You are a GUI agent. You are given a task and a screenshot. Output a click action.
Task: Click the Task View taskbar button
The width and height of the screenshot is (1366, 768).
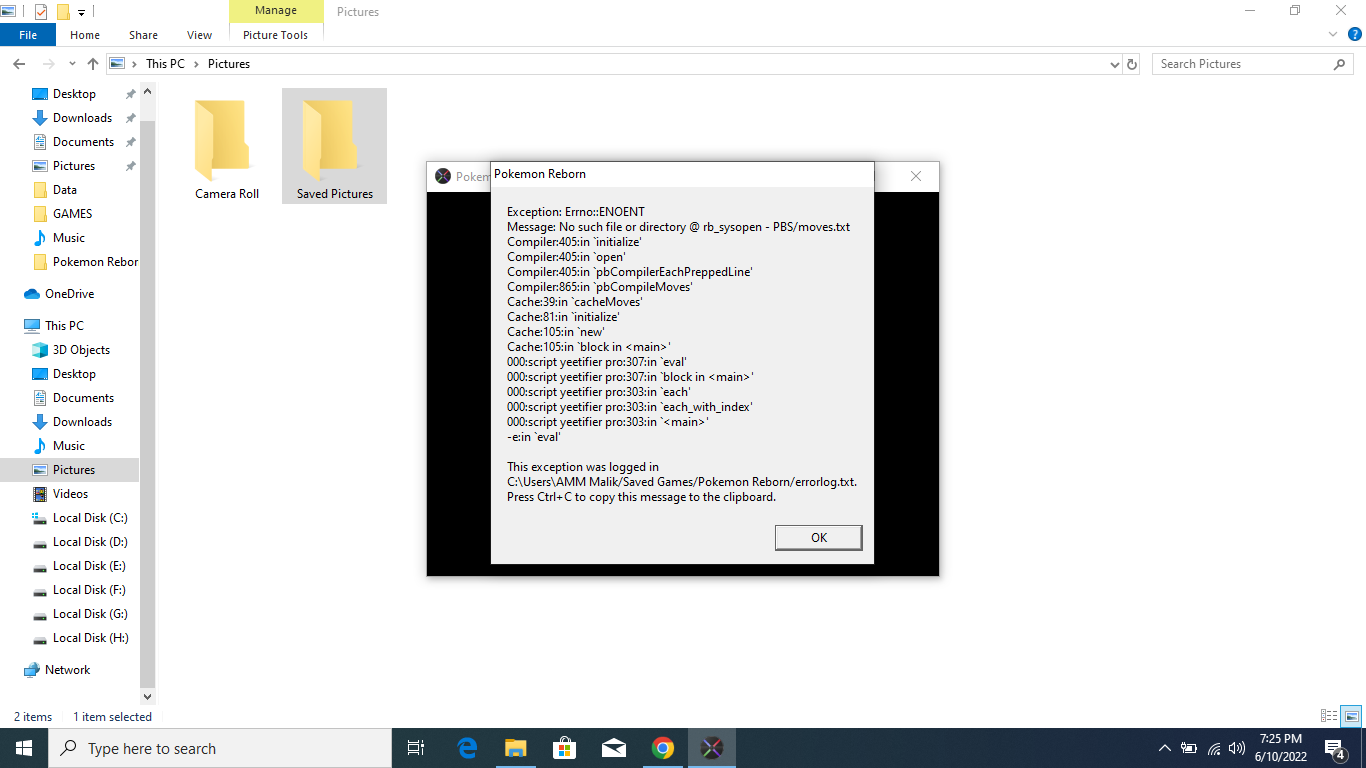[416, 748]
